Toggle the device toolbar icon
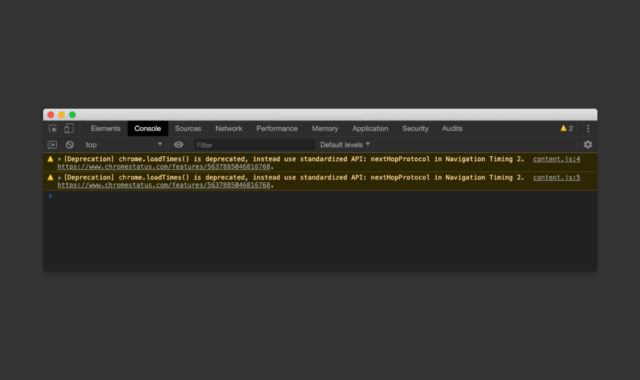 coord(69,129)
